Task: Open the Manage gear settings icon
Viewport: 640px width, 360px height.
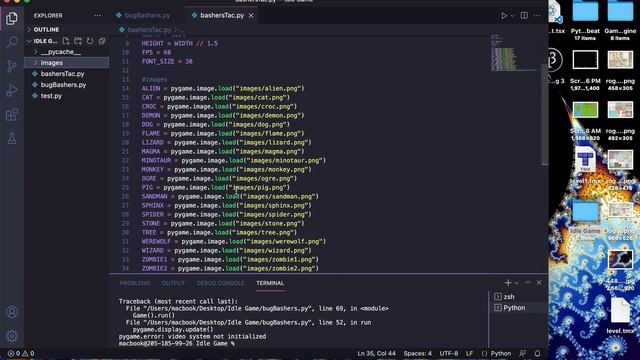Action: [x=12, y=336]
